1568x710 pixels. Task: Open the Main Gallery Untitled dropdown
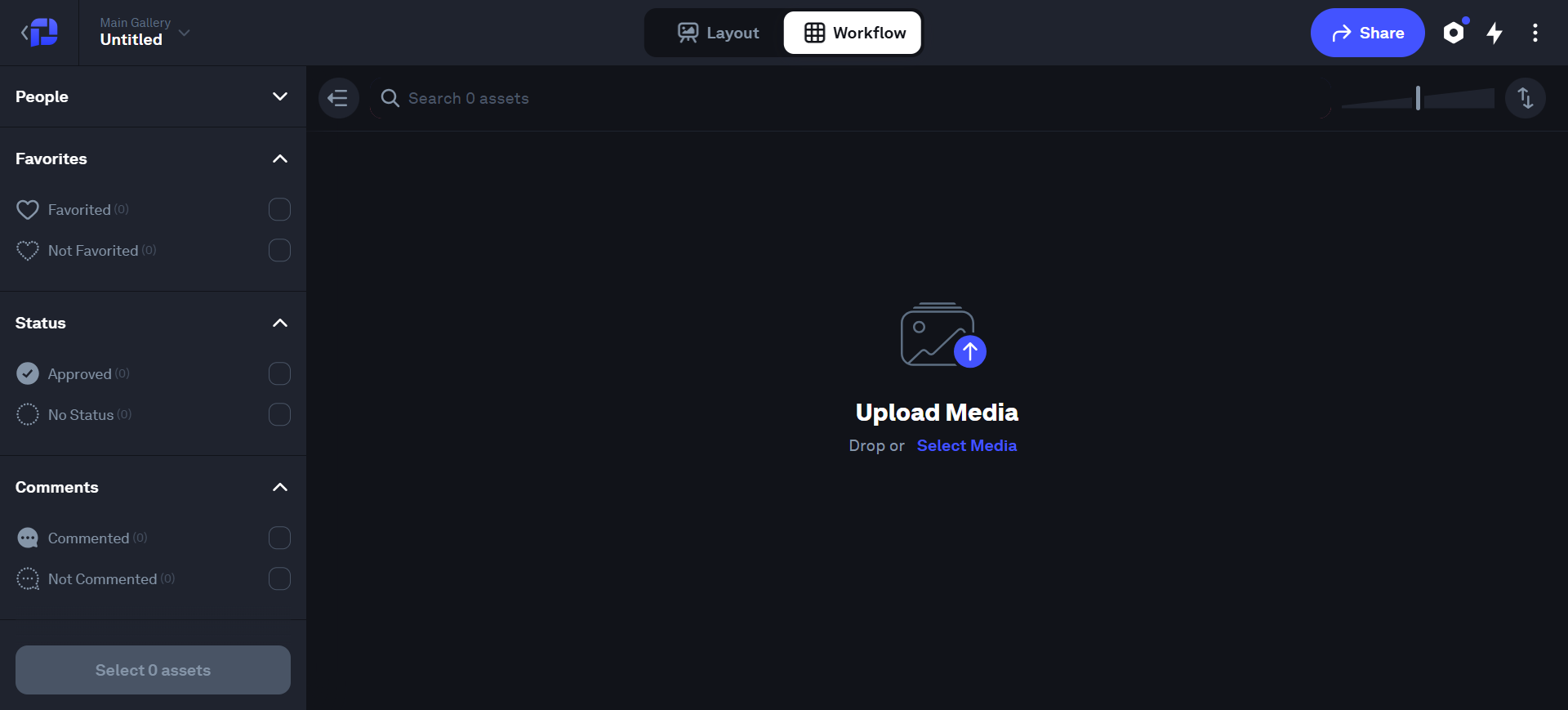[145, 32]
